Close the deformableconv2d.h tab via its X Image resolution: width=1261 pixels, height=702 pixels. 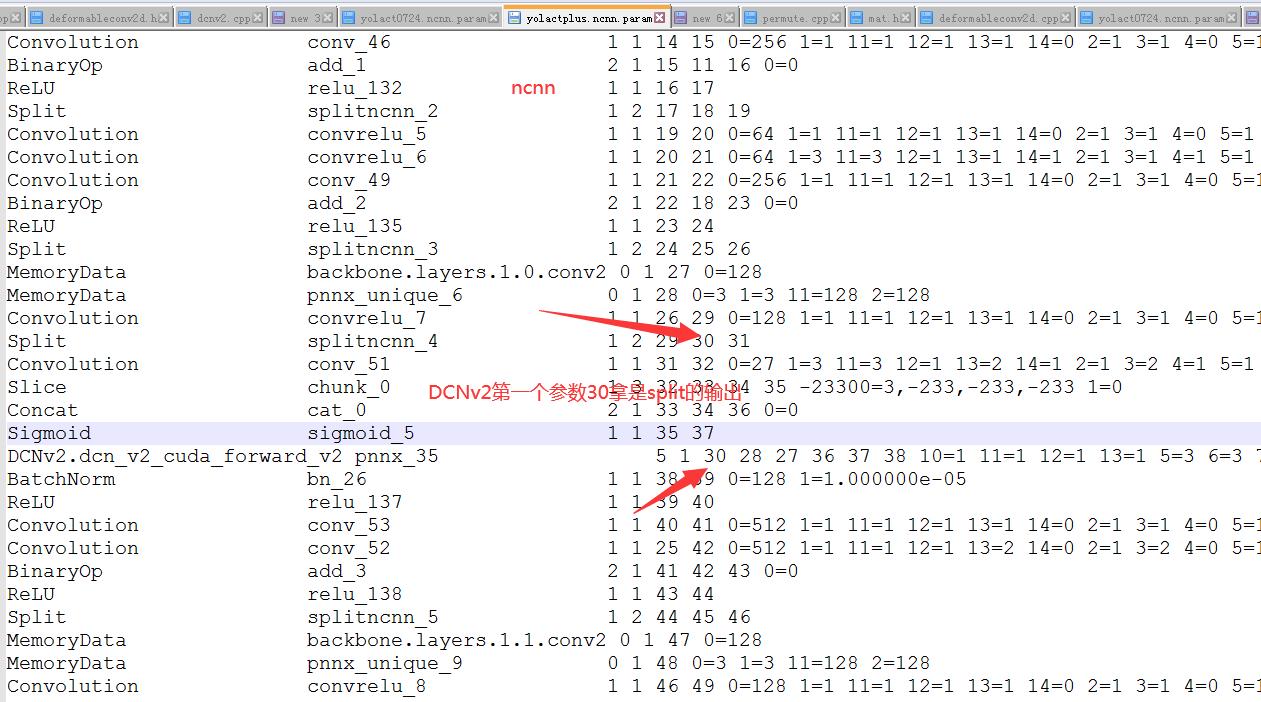164,18
